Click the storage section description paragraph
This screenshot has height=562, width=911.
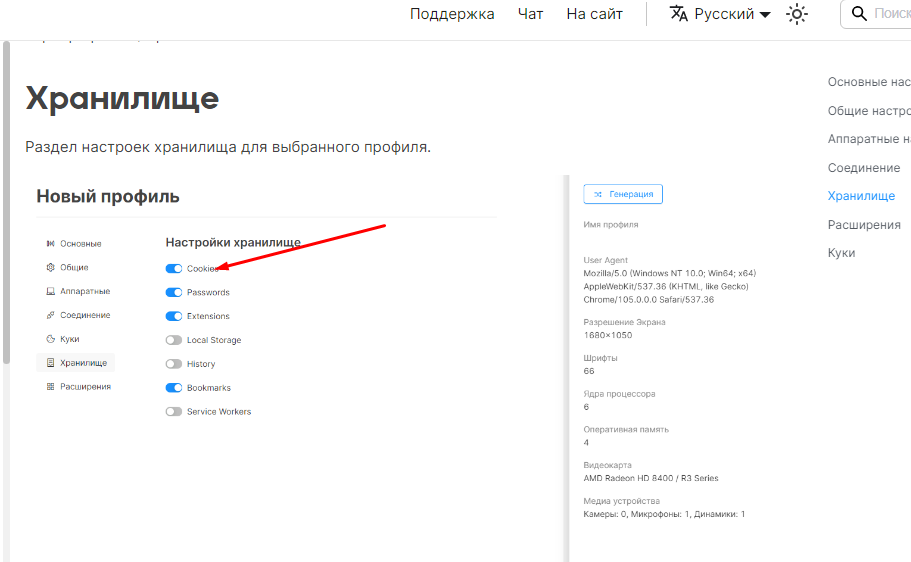(x=228, y=147)
